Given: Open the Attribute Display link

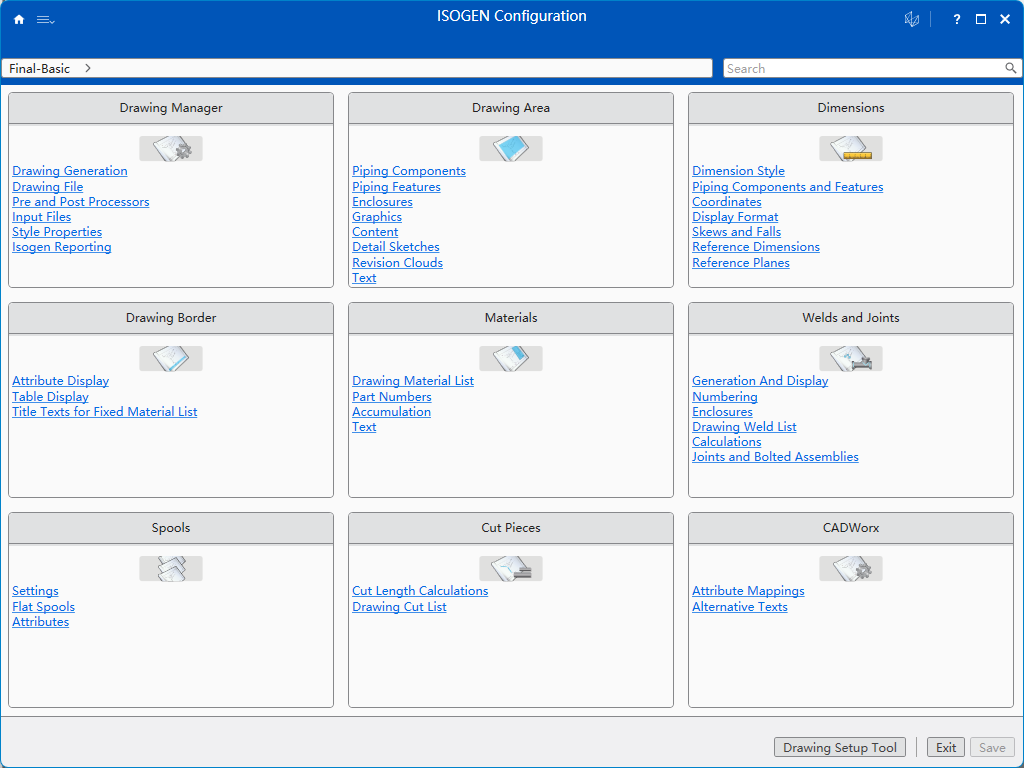Looking at the screenshot, I should click(x=61, y=381).
